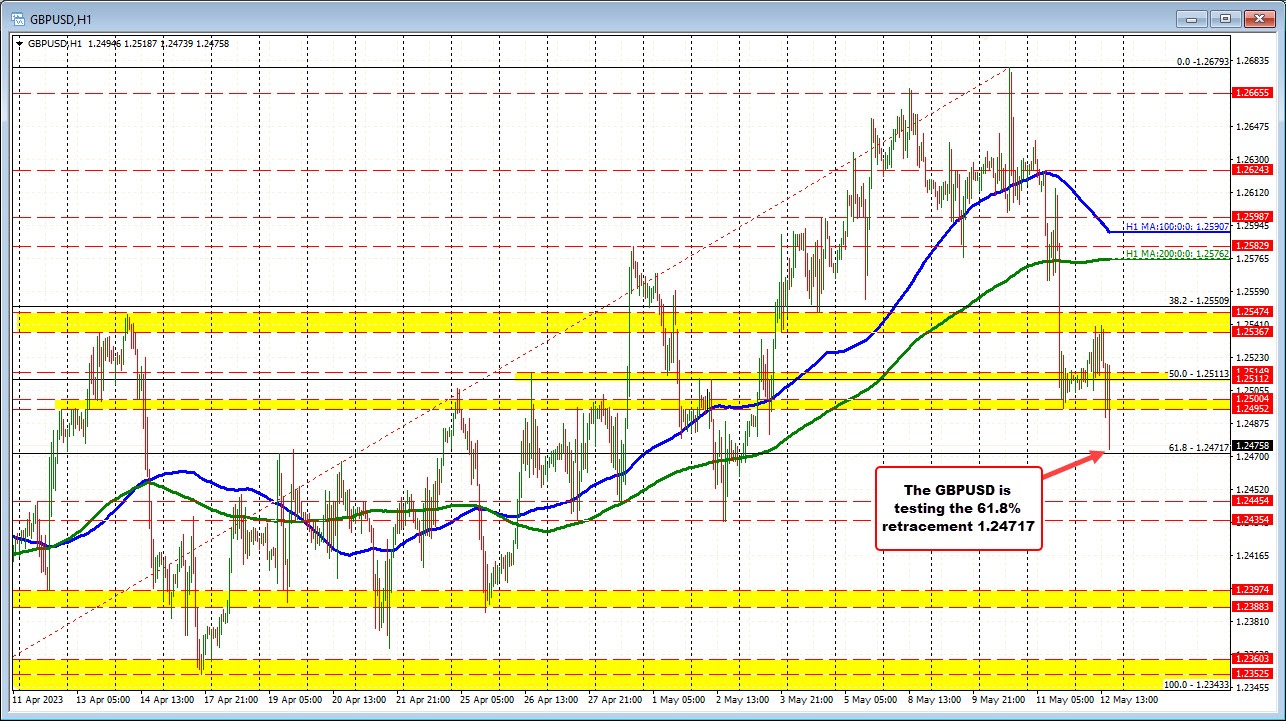
Task: Click the Fibonacci label 38.2 - 1.25509
Action: pyautogui.click(x=1198, y=299)
